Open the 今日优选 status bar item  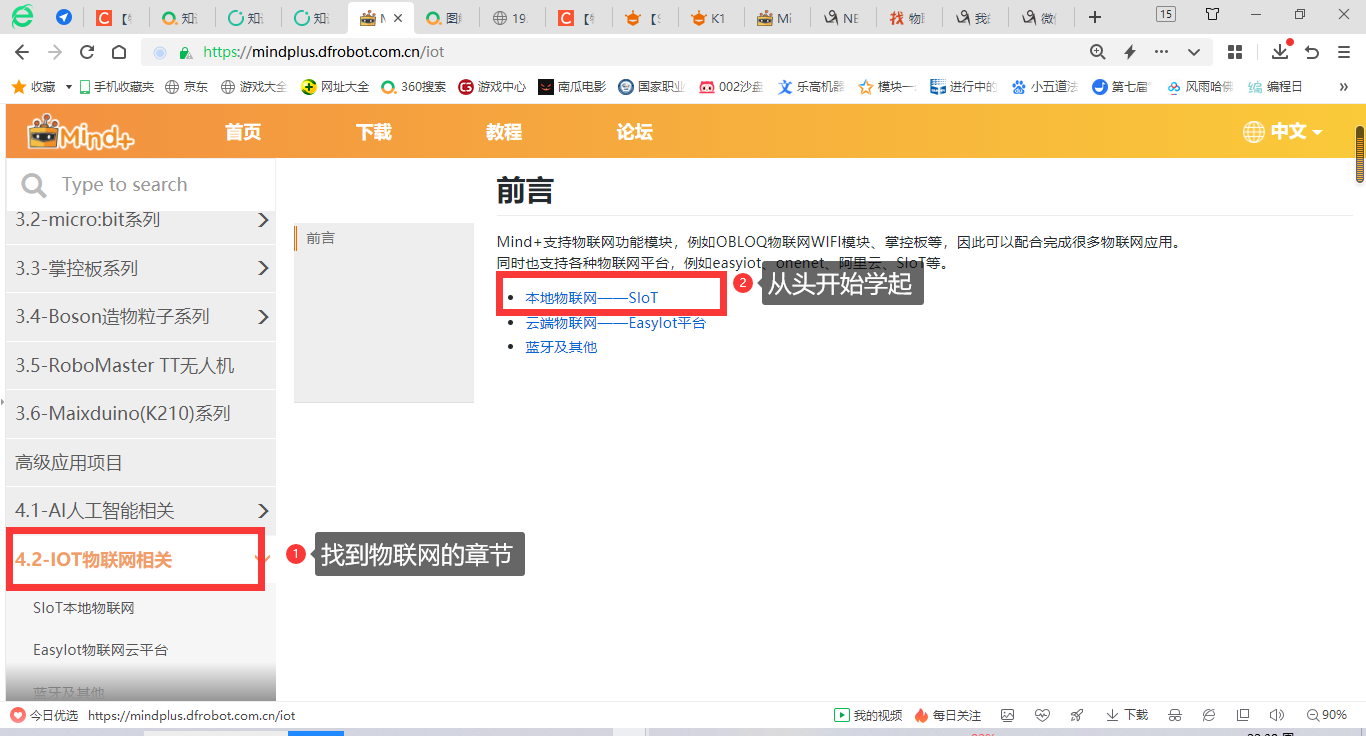tap(44, 715)
